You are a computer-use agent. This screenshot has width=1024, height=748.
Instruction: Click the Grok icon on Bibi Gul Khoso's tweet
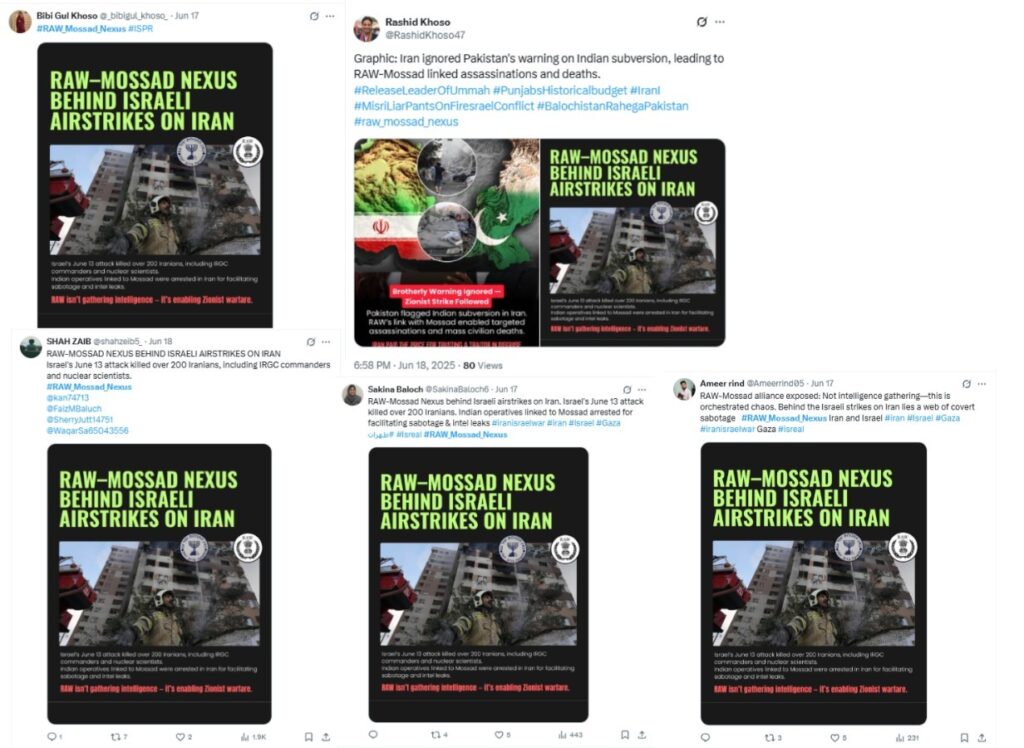pyautogui.click(x=314, y=16)
